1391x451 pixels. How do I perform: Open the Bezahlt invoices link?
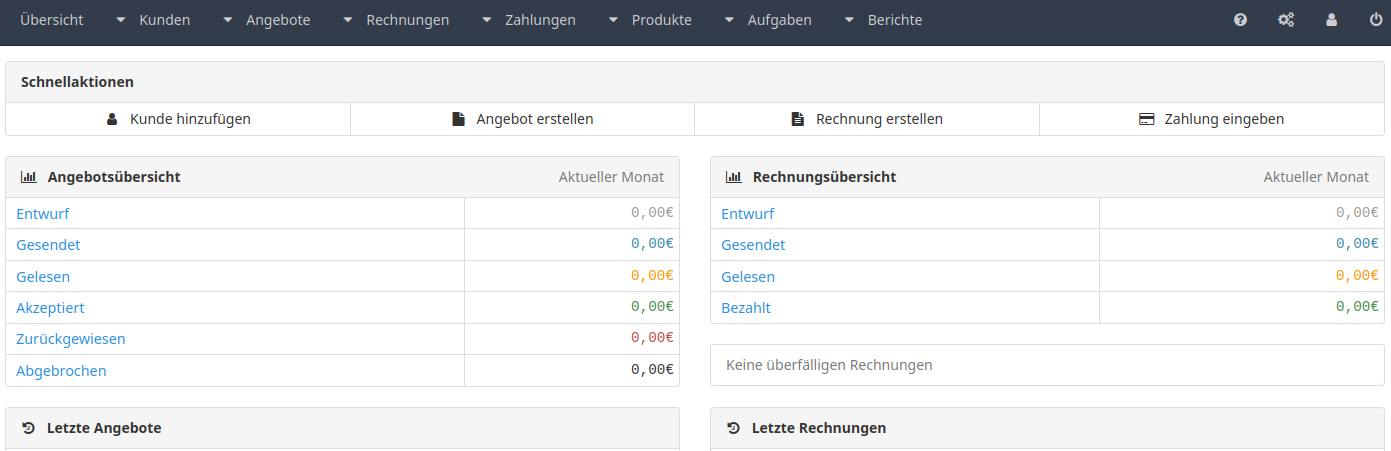746,308
